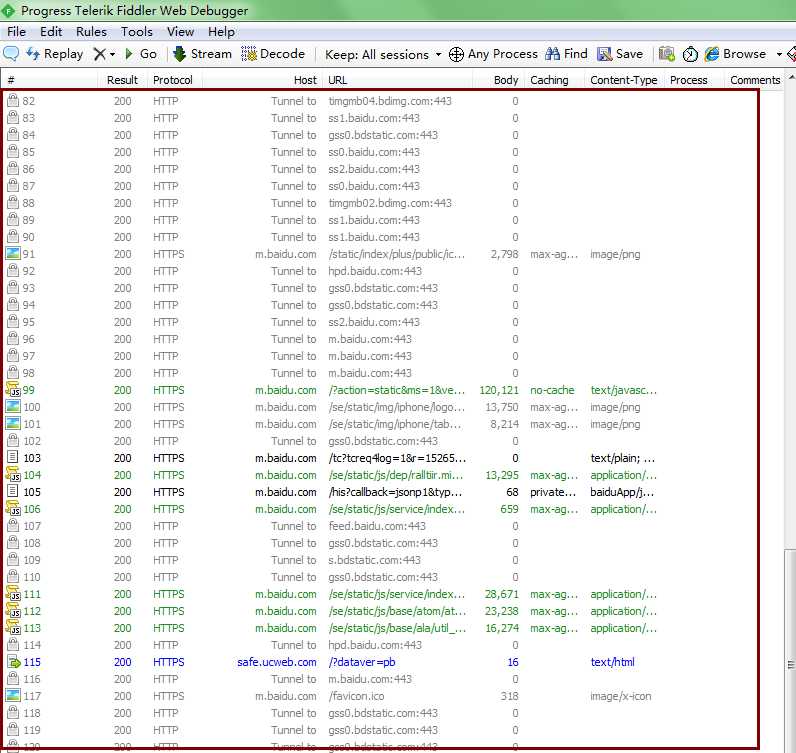Sort by the Body column header
The height and width of the screenshot is (753, 796).
point(498,80)
